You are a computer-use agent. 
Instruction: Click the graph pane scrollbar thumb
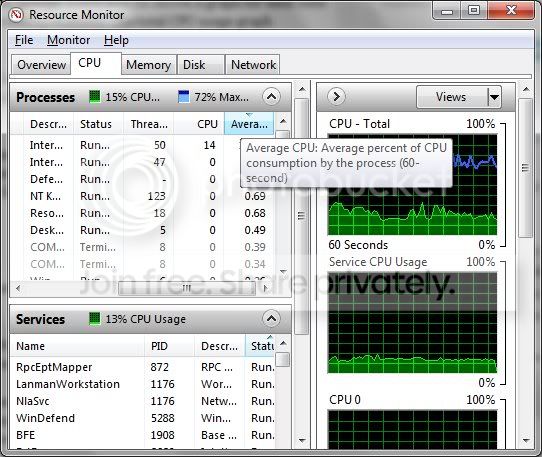tap(526, 168)
